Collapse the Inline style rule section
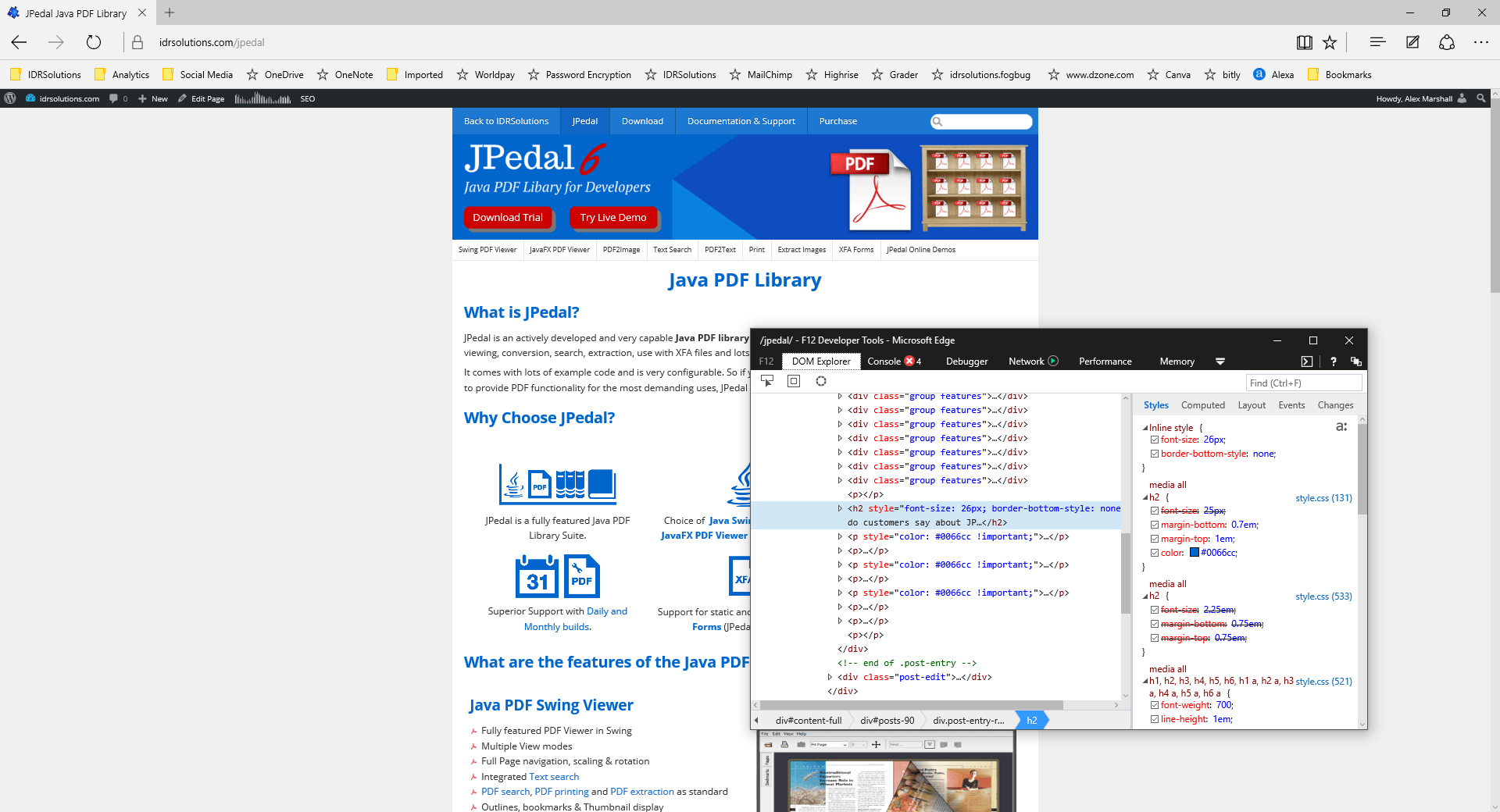 [1145, 428]
